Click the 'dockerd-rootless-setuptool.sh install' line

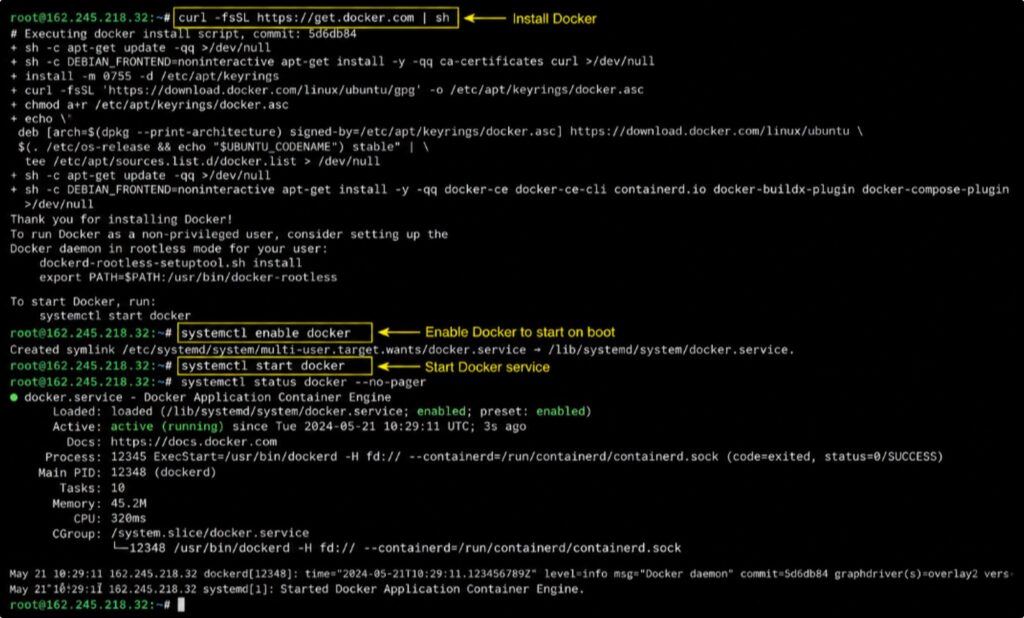pyautogui.click(x=170, y=263)
